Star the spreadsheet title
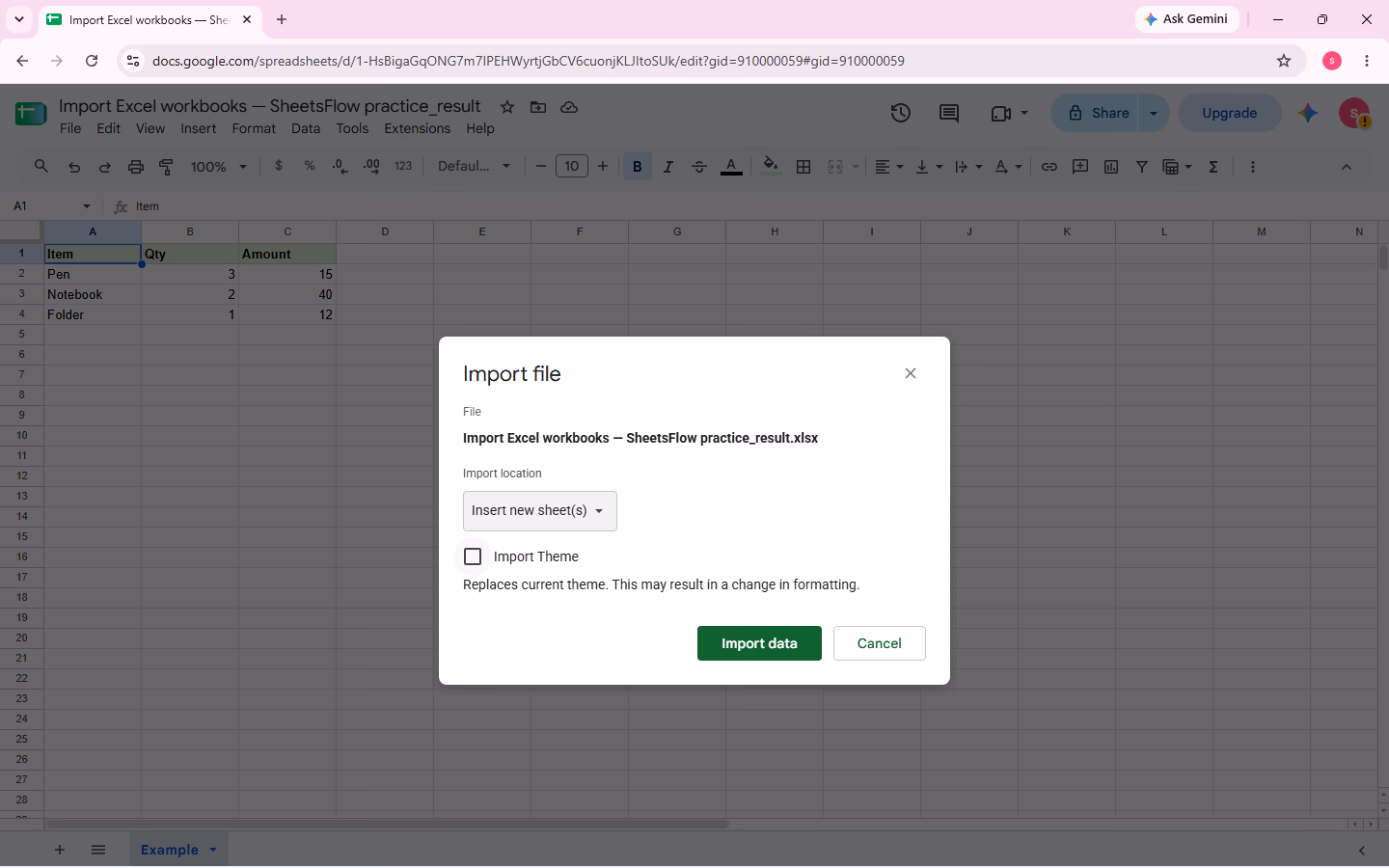Image resolution: width=1389 pixels, height=868 pixels. tap(507, 107)
